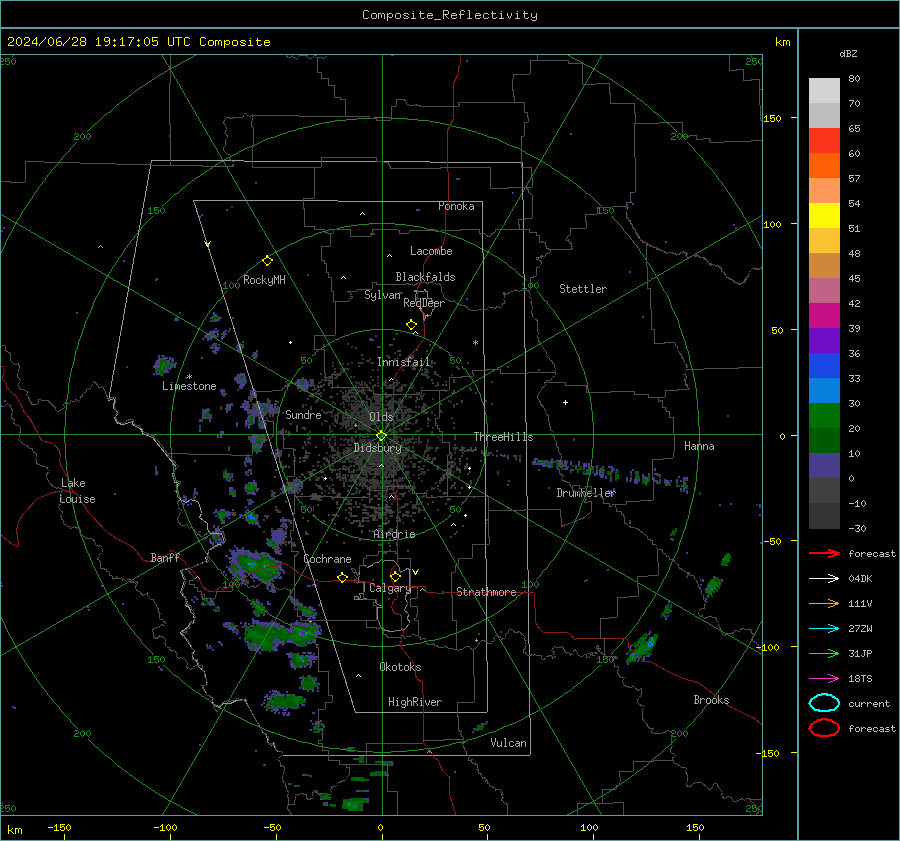The height and width of the screenshot is (841, 900).
Task: Click the storm cell northwest of Brooks
Action: coord(642,648)
